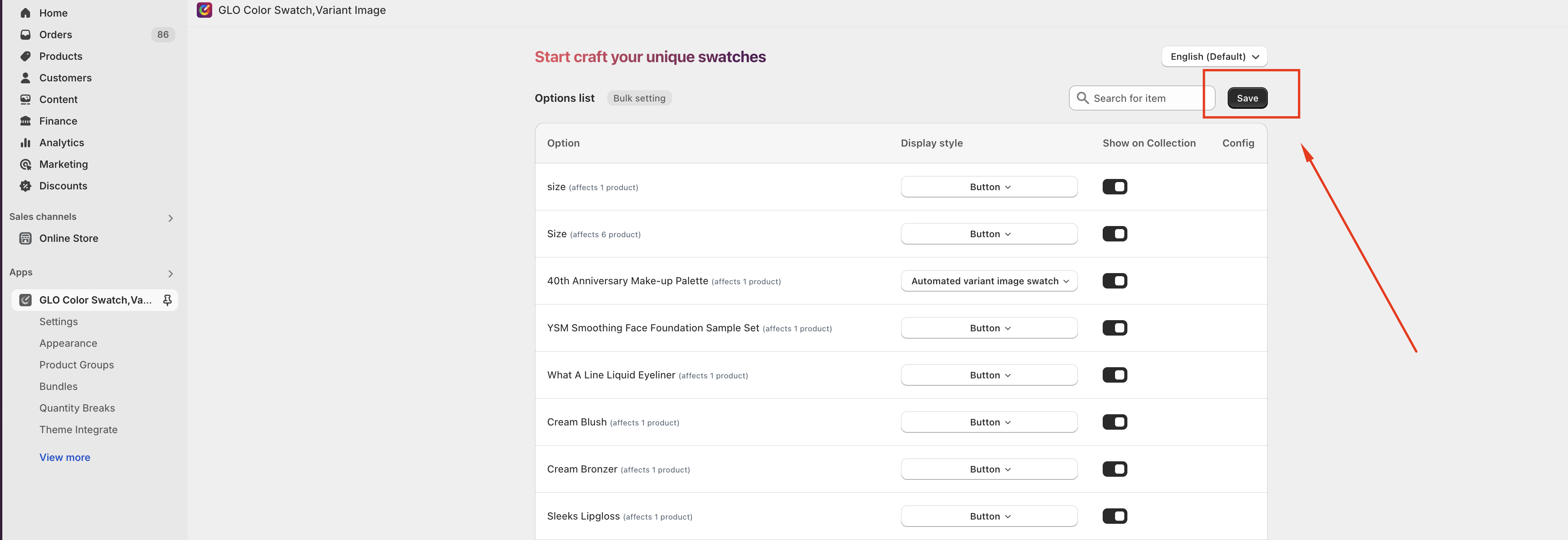This screenshot has width=1568, height=540.
Task: Click the Discounts badge icon
Action: pos(25,186)
